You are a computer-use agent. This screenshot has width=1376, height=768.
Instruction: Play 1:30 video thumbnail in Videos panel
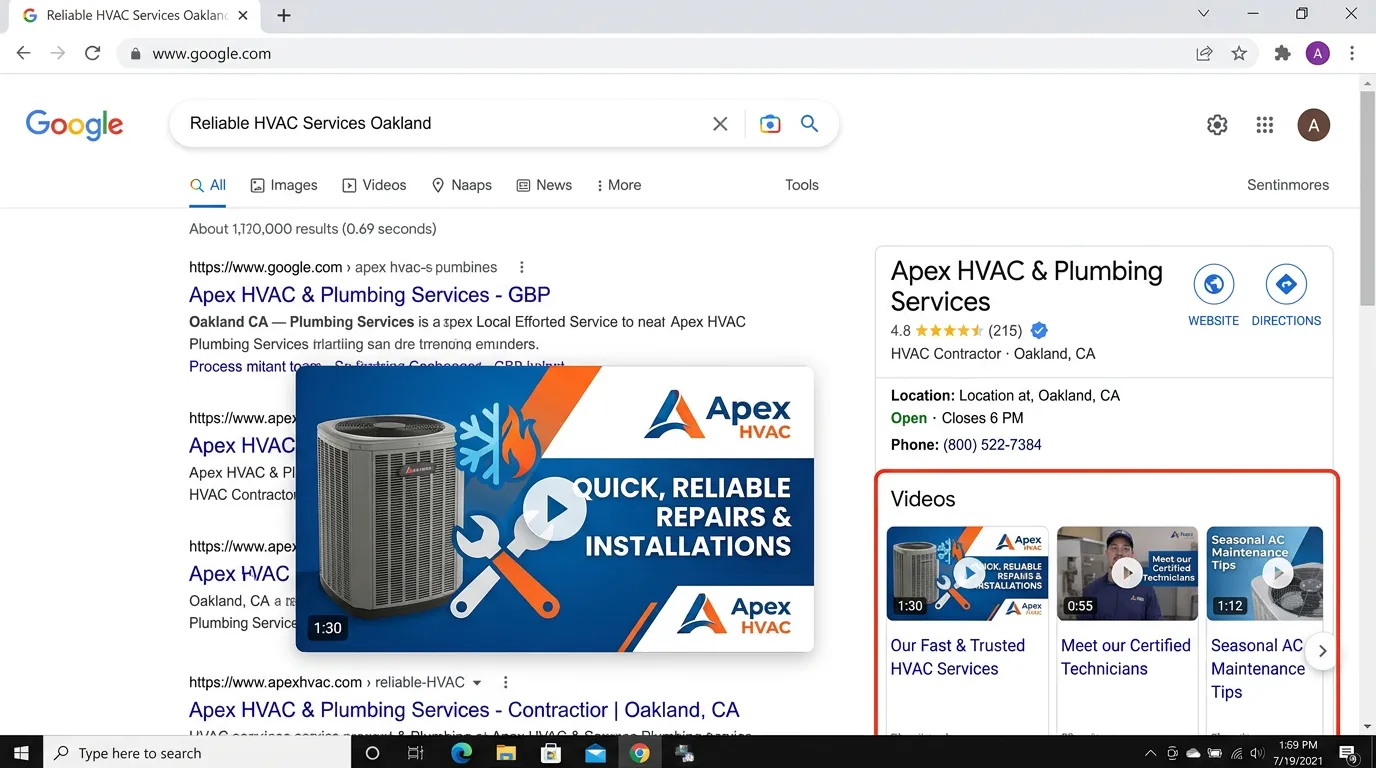(x=967, y=574)
